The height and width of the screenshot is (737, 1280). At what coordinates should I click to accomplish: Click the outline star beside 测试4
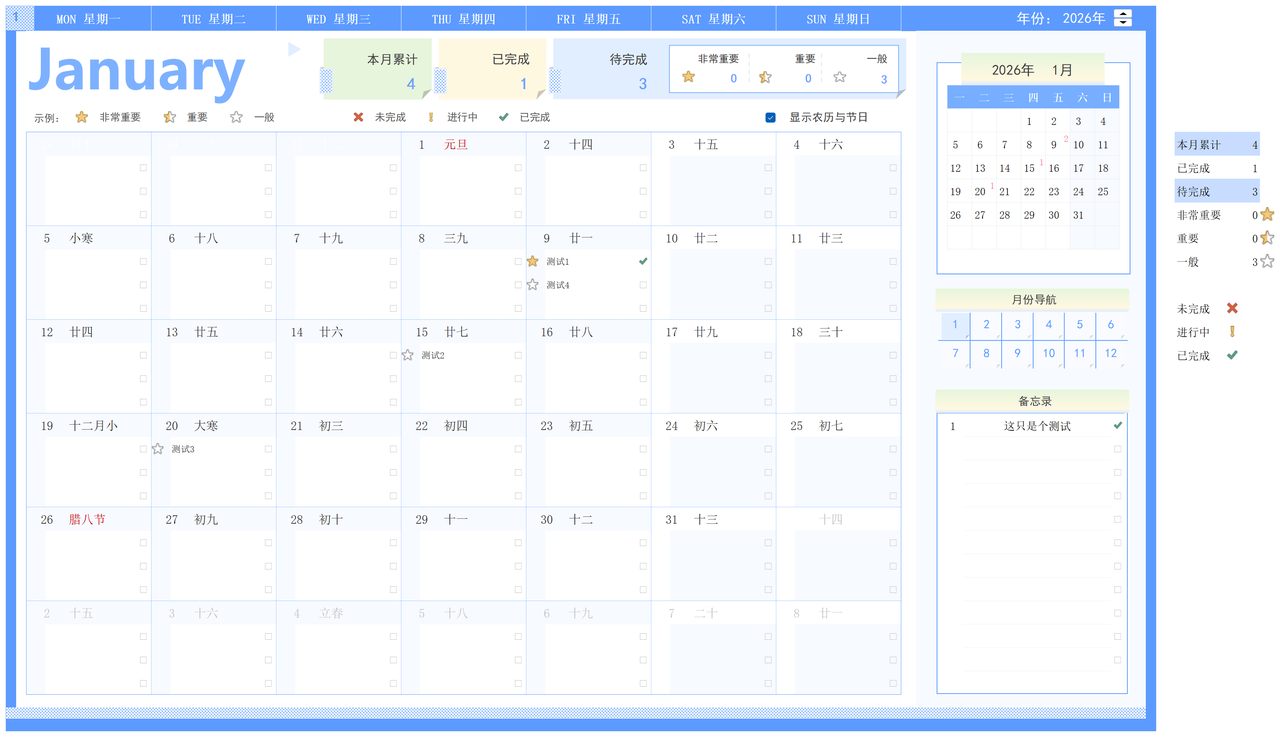[532, 285]
